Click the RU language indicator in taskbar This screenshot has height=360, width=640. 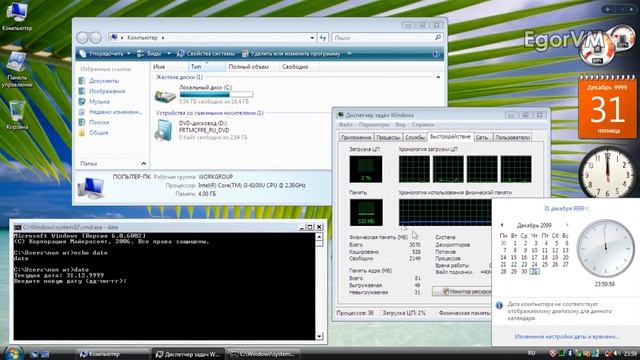pyautogui.click(x=531, y=353)
